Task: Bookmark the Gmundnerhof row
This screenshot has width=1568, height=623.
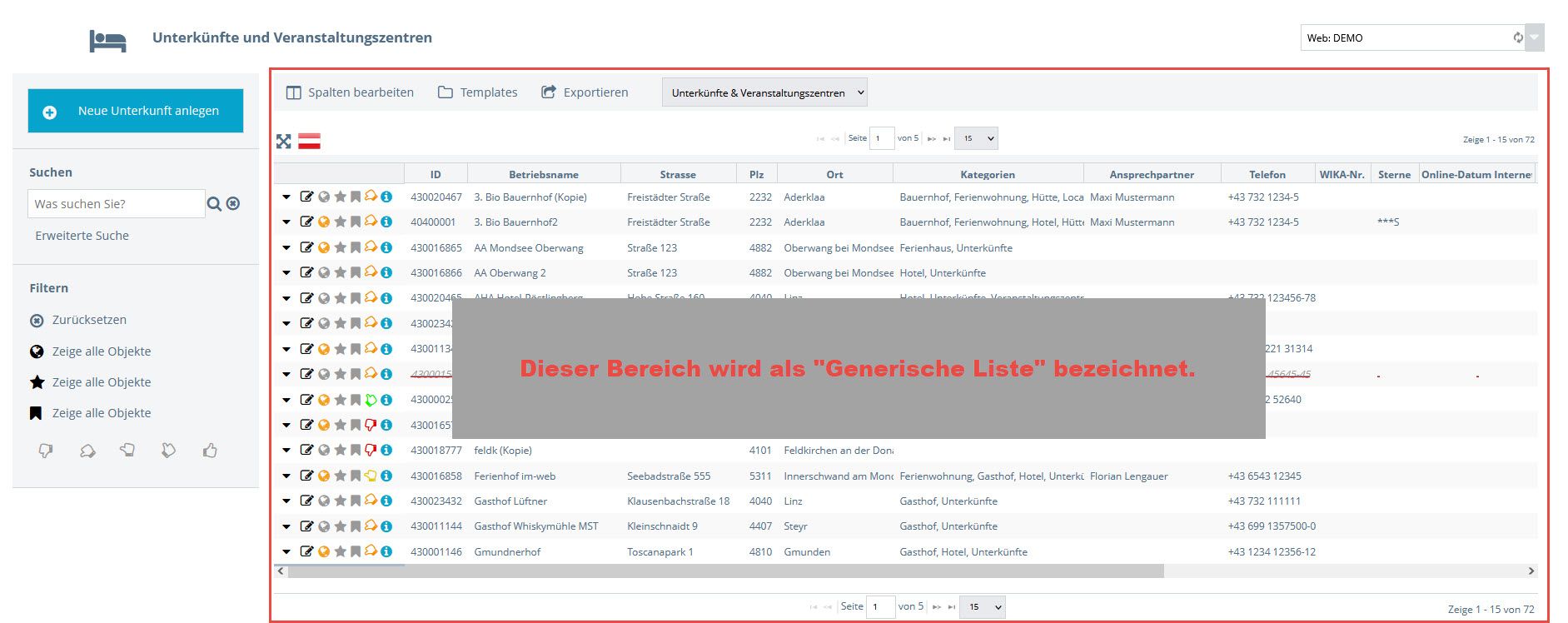Action: point(356,551)
